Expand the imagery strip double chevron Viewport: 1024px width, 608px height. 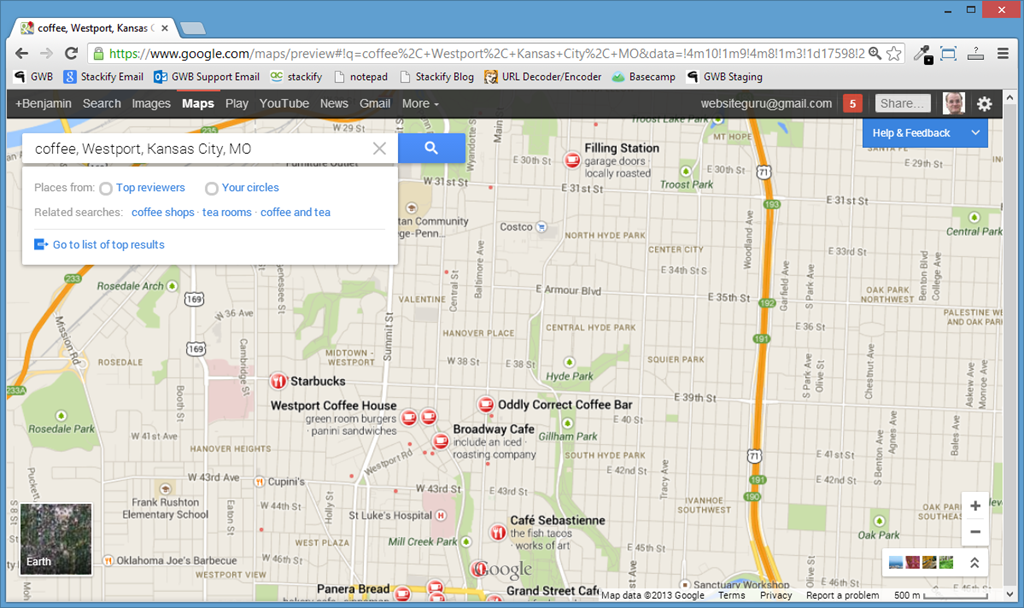(x=974, y=562)
